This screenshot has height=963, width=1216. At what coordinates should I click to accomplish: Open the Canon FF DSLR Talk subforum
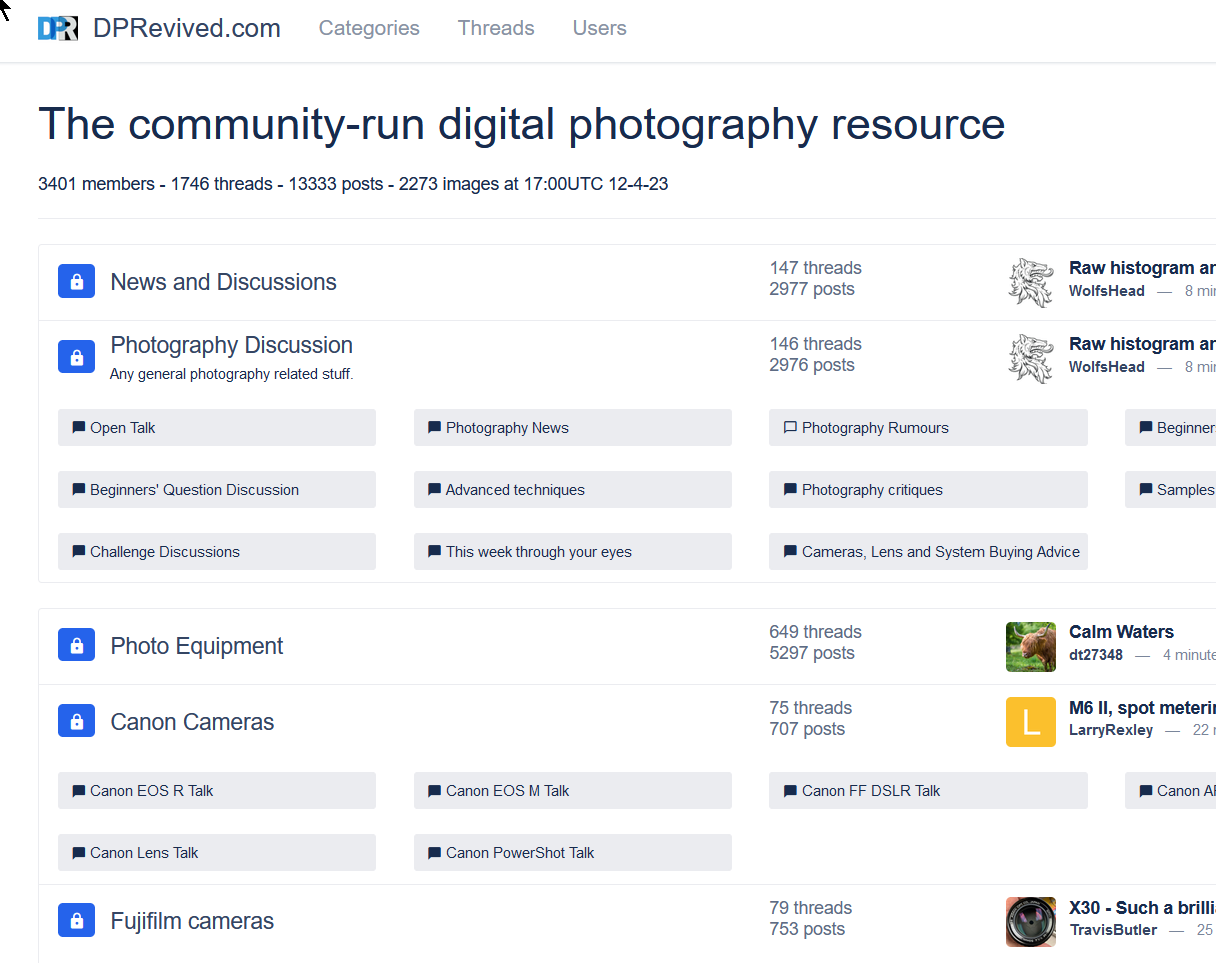(928, 791)
